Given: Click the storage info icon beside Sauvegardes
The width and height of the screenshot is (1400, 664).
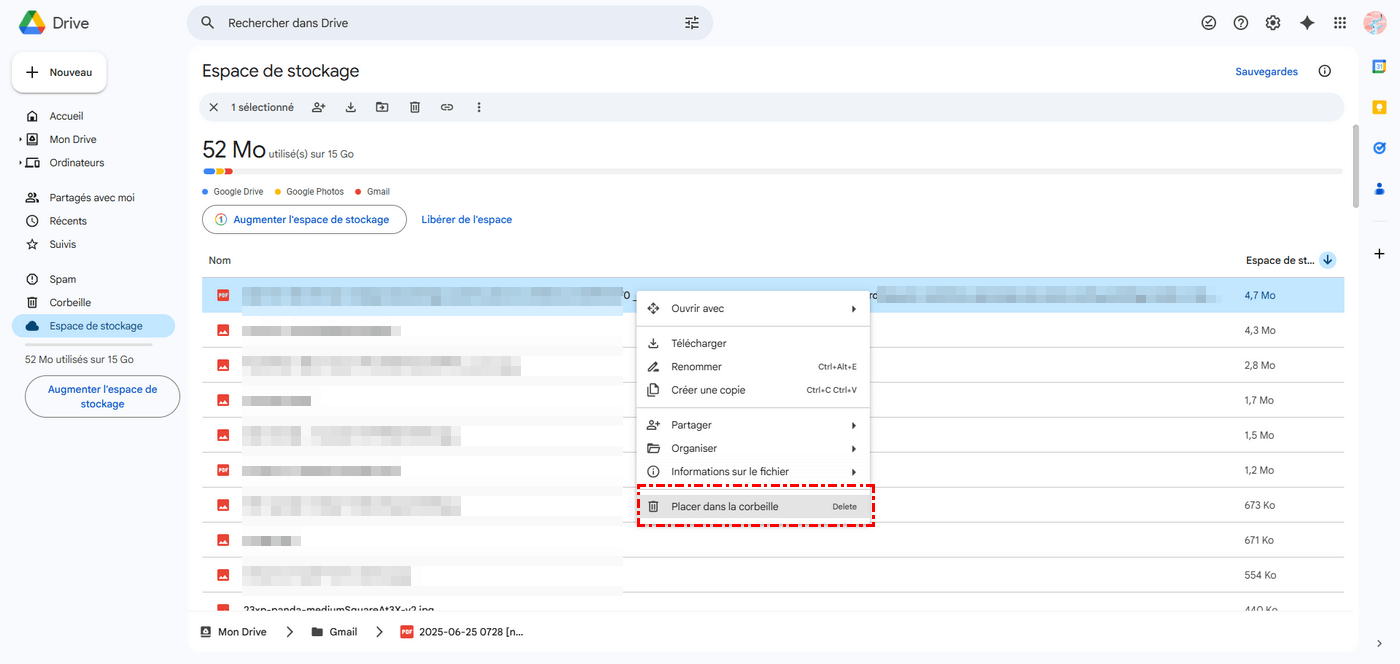Looking at the screenshot, I should (x=1325, y=71).
